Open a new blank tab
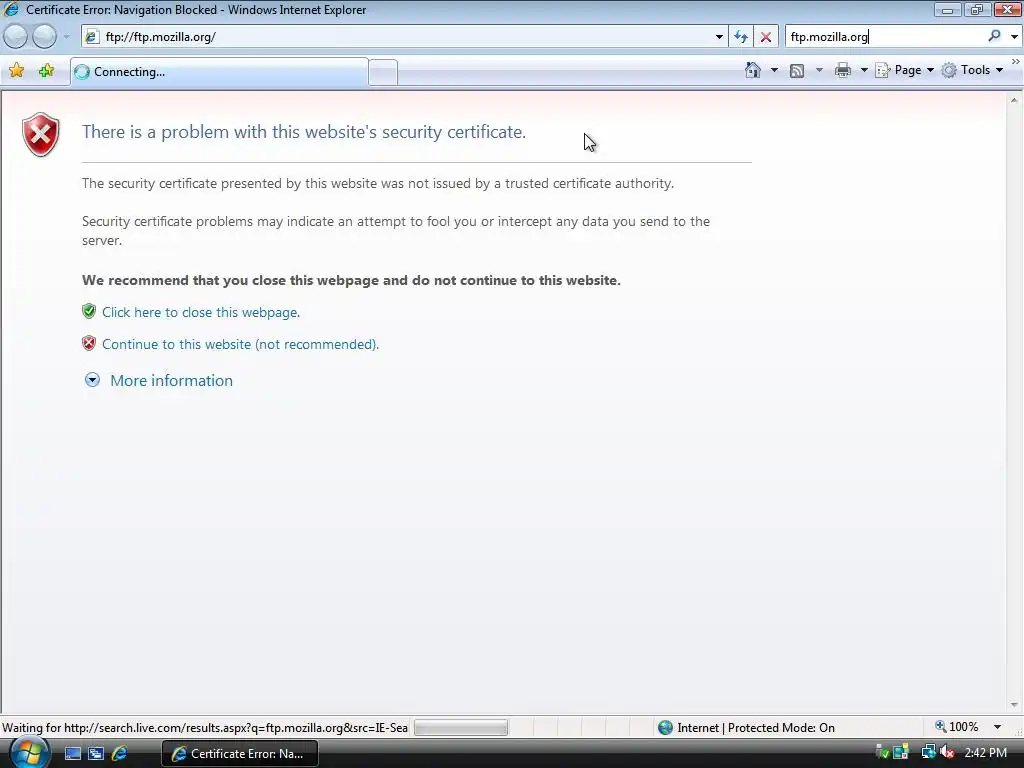The image size is (1024, 768). pyautogui.click(x=383, y=72)
